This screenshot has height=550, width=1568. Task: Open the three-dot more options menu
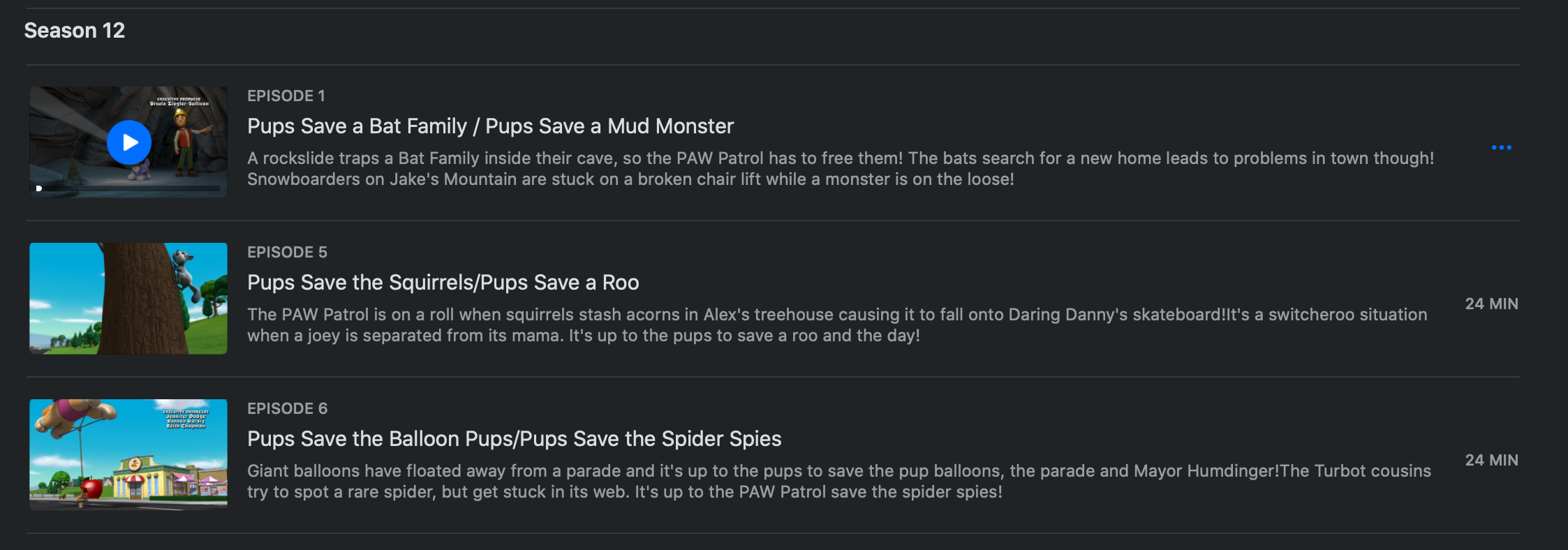click(x=1501, y=147)
